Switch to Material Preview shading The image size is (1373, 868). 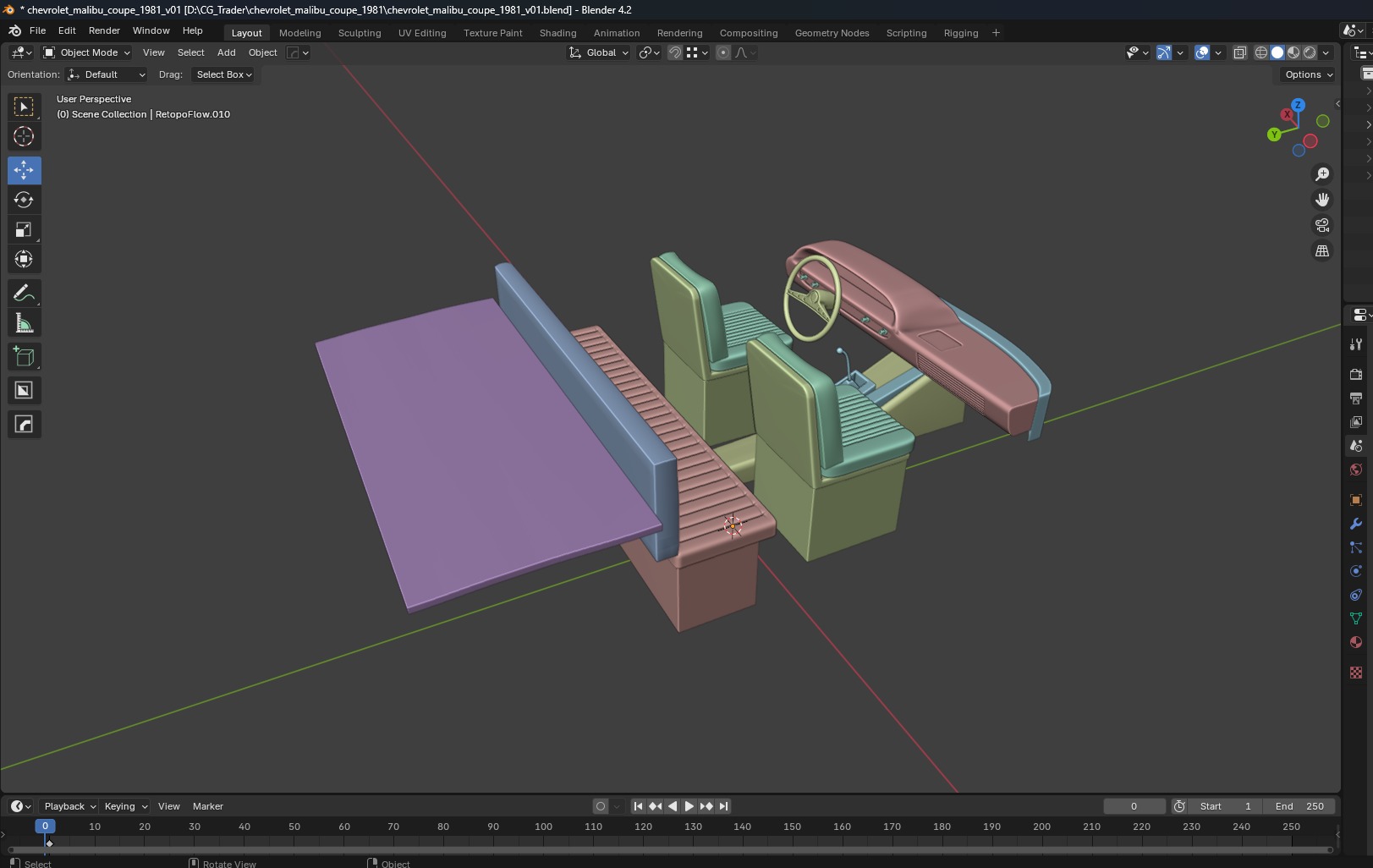(x=1293, y=52)
